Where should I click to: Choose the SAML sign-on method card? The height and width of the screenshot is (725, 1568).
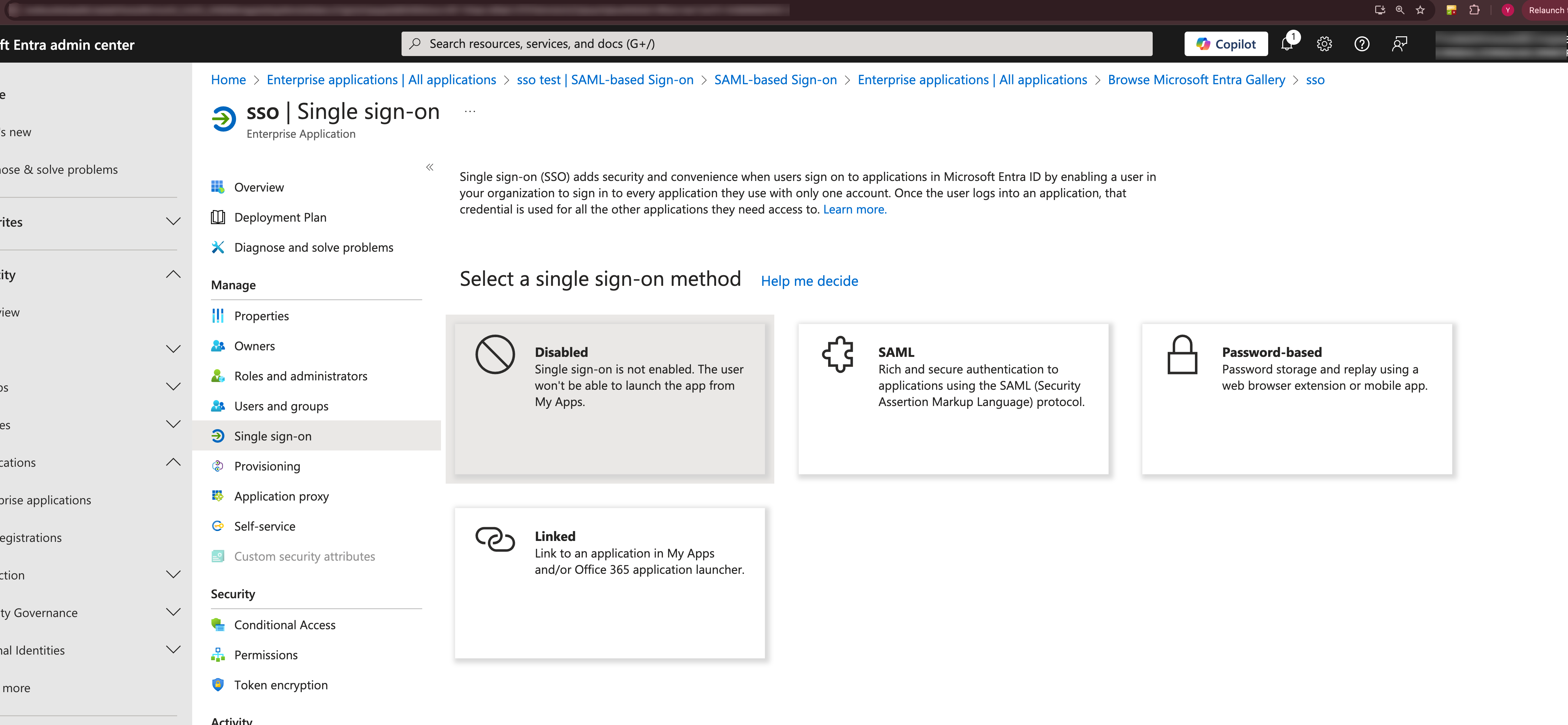[953, 399]
